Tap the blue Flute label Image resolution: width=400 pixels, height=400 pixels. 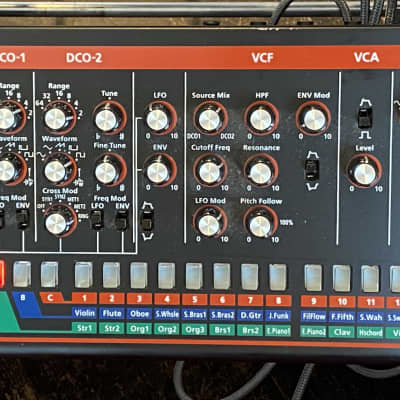point(112,314)
